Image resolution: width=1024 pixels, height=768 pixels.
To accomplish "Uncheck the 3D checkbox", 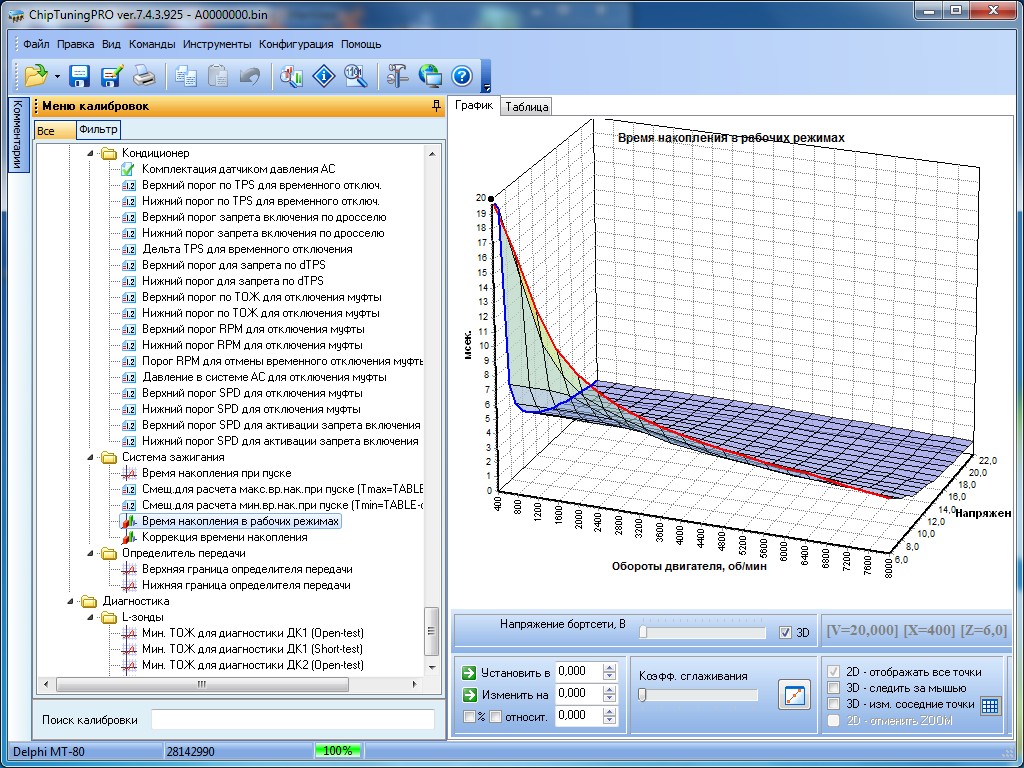I will (x=785, y=632).
